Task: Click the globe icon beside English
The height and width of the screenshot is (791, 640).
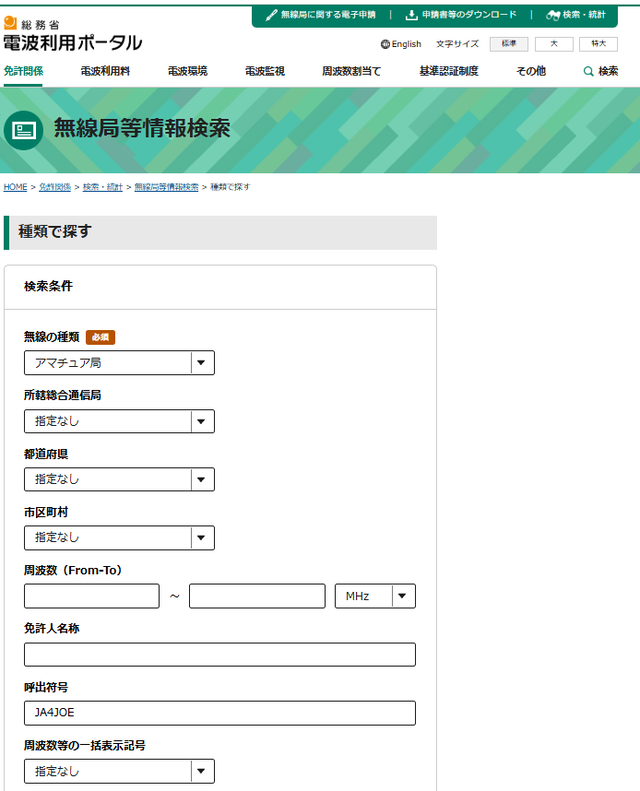Action: click(x=385, y=44)
